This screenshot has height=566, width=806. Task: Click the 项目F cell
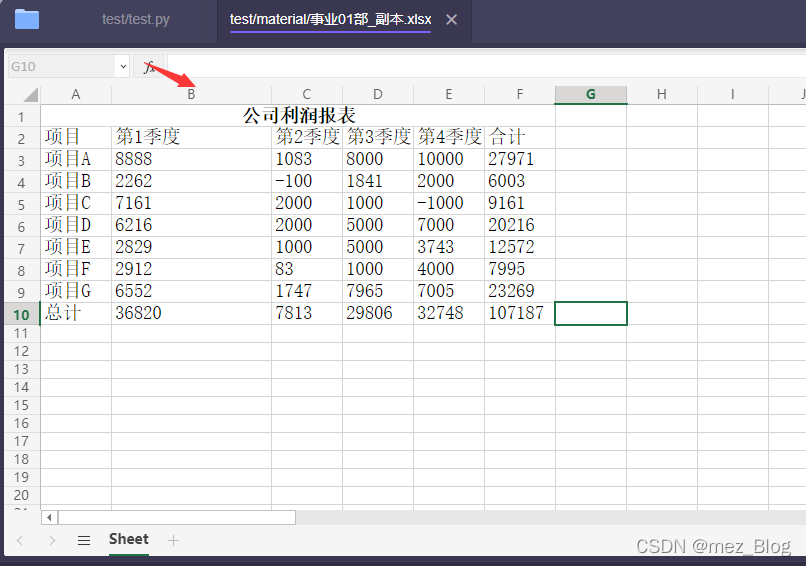click(76, 269)
